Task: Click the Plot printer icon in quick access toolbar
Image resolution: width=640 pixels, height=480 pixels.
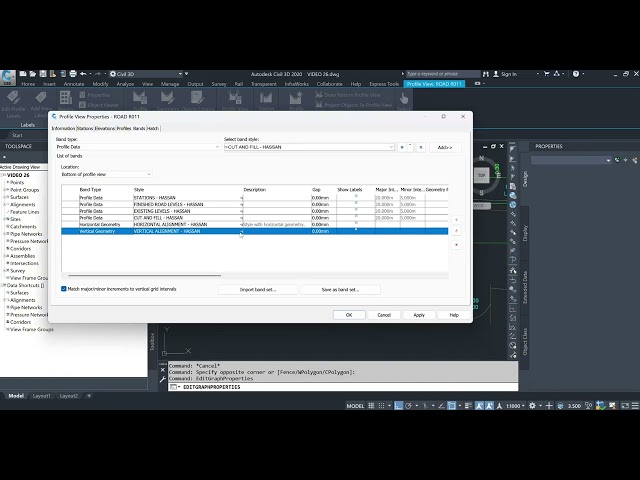Action: coord(73,74)
